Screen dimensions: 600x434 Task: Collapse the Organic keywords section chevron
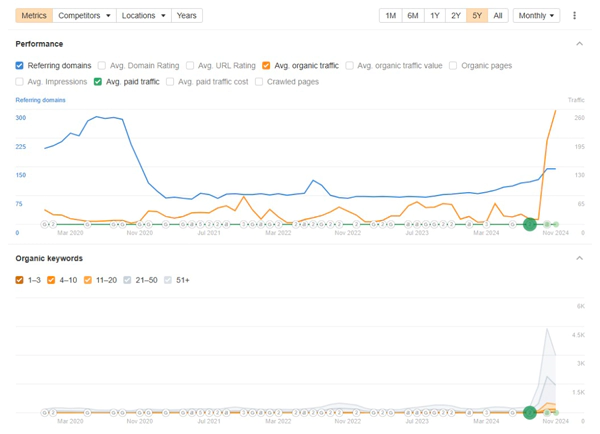(579, 258)
